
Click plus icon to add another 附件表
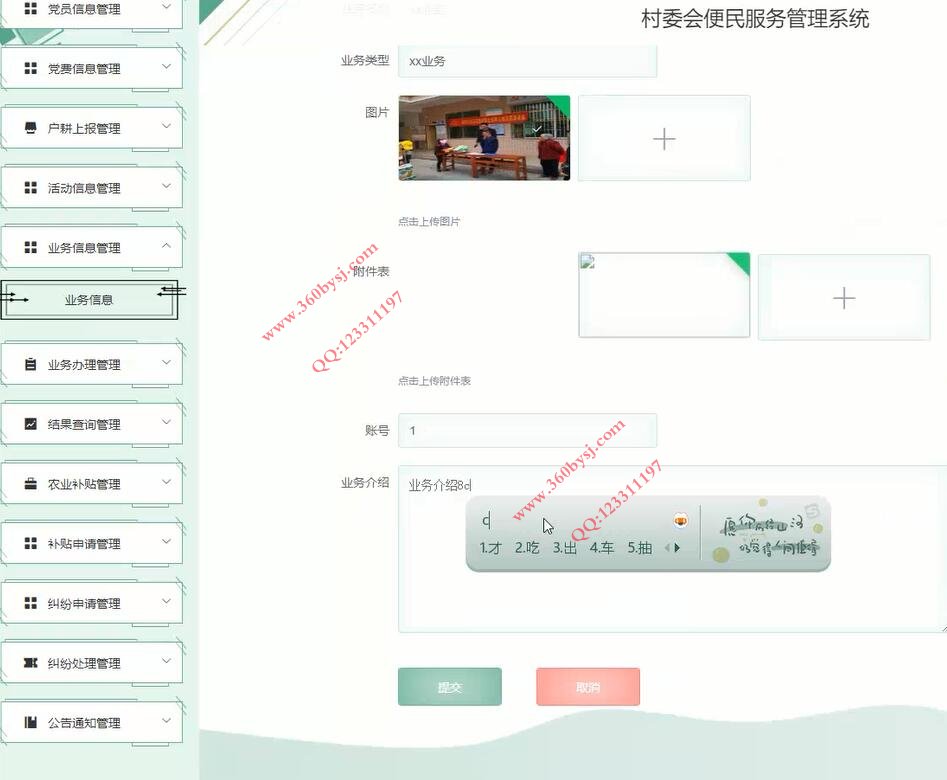(x=844, y=298)
